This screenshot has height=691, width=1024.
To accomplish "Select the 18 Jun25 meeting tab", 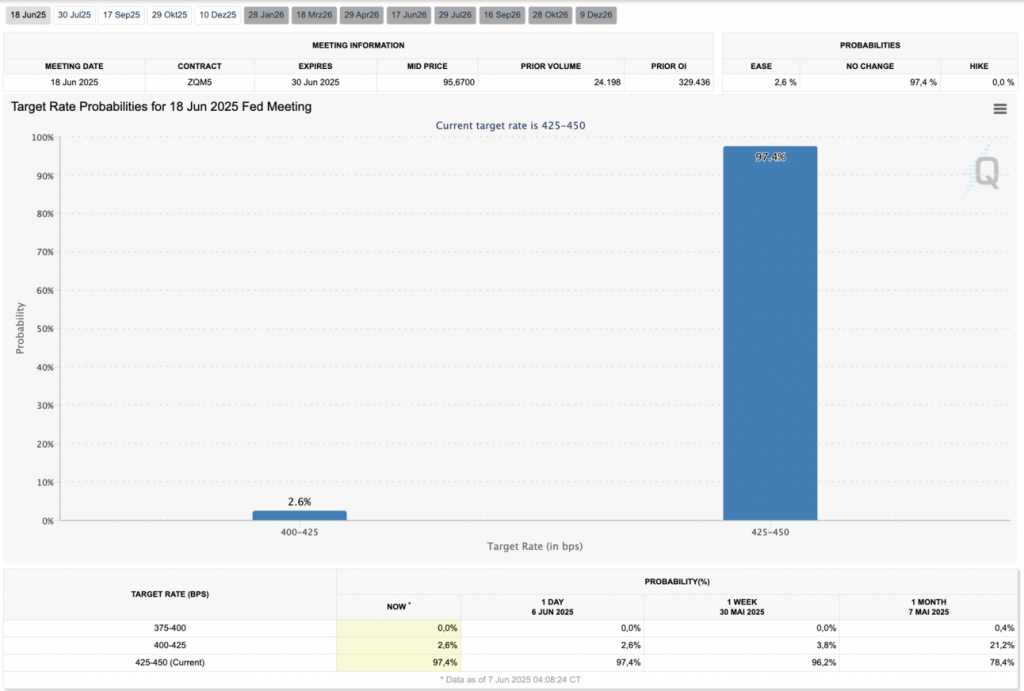I will (x=27, y=15).
